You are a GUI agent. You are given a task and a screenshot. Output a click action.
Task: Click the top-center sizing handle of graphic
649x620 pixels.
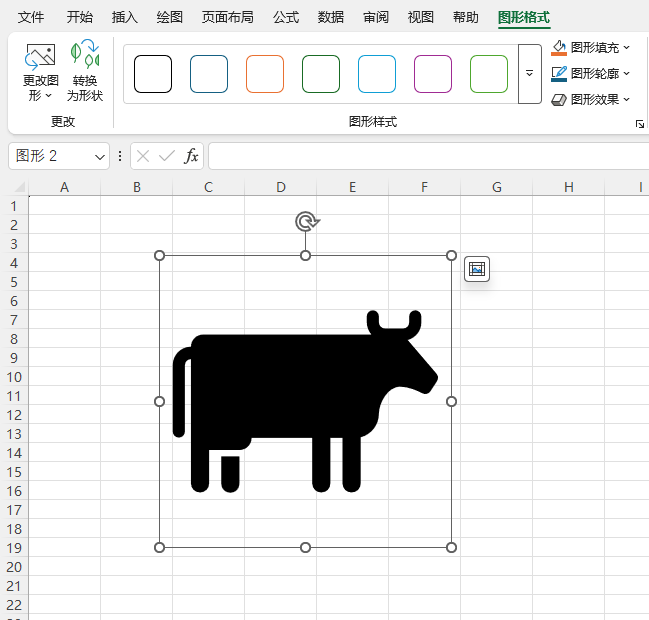(305, 256)
